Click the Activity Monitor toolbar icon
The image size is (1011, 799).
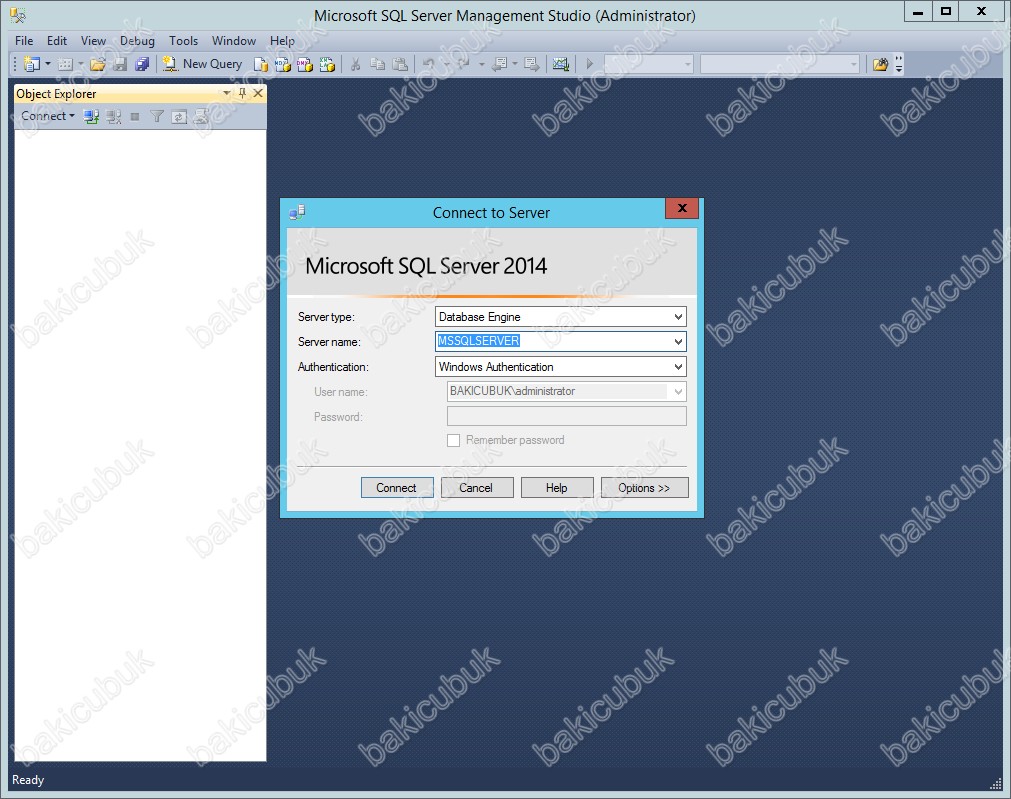(x=561, y=64)
